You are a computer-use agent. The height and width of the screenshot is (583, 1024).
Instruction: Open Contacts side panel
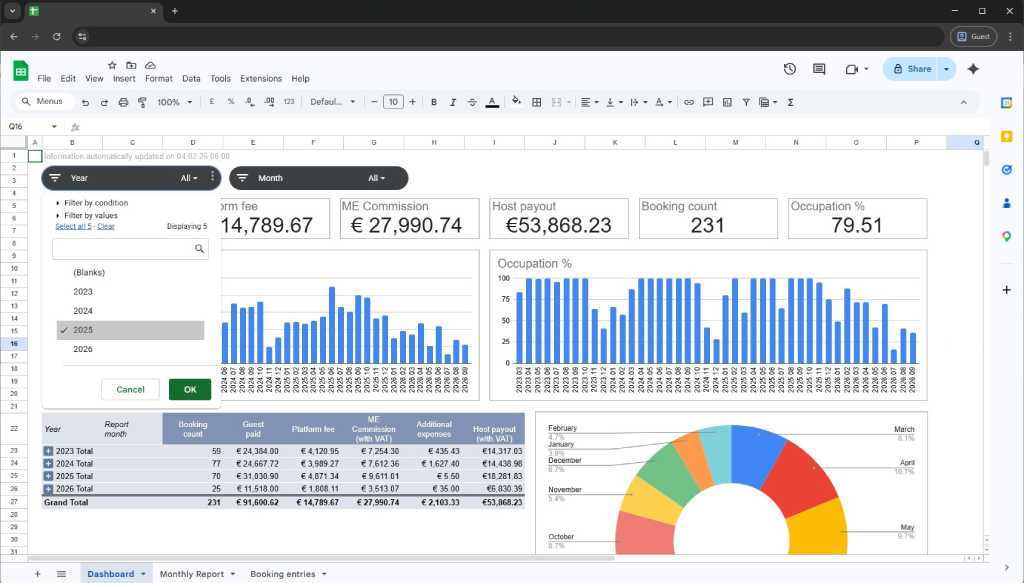pos(1006,203)
